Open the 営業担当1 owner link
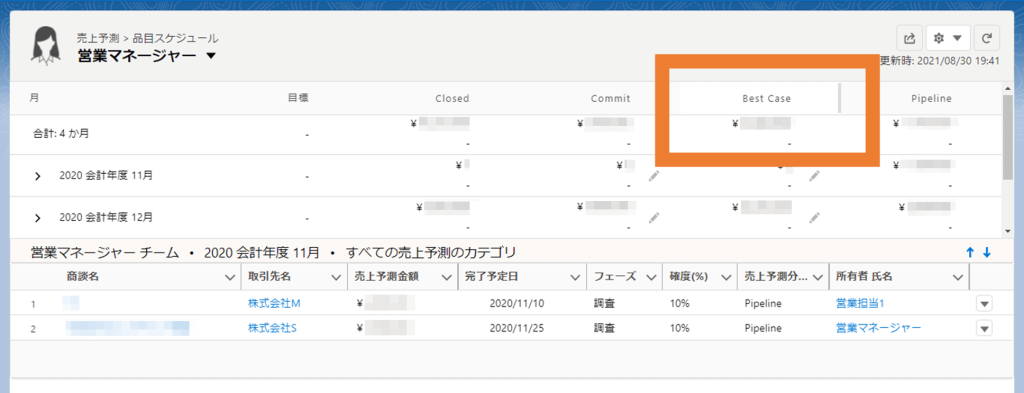Viewport: 1024px width, 393px height. coord(860,304)
